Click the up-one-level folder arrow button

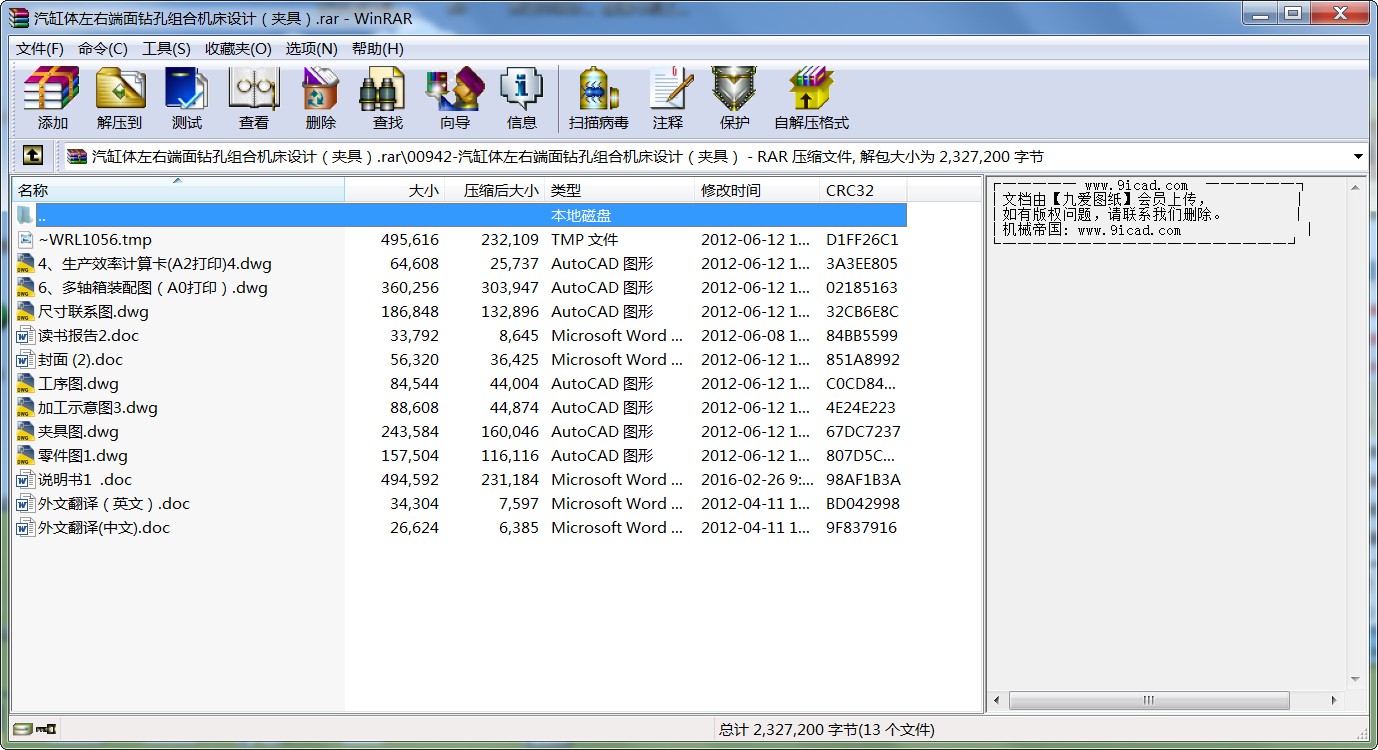click(33, 156)
